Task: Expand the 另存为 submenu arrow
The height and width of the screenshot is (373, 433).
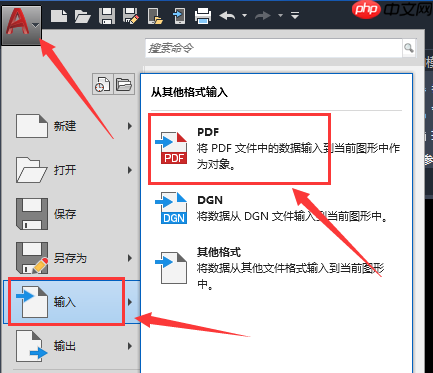Action: point(130,258)
